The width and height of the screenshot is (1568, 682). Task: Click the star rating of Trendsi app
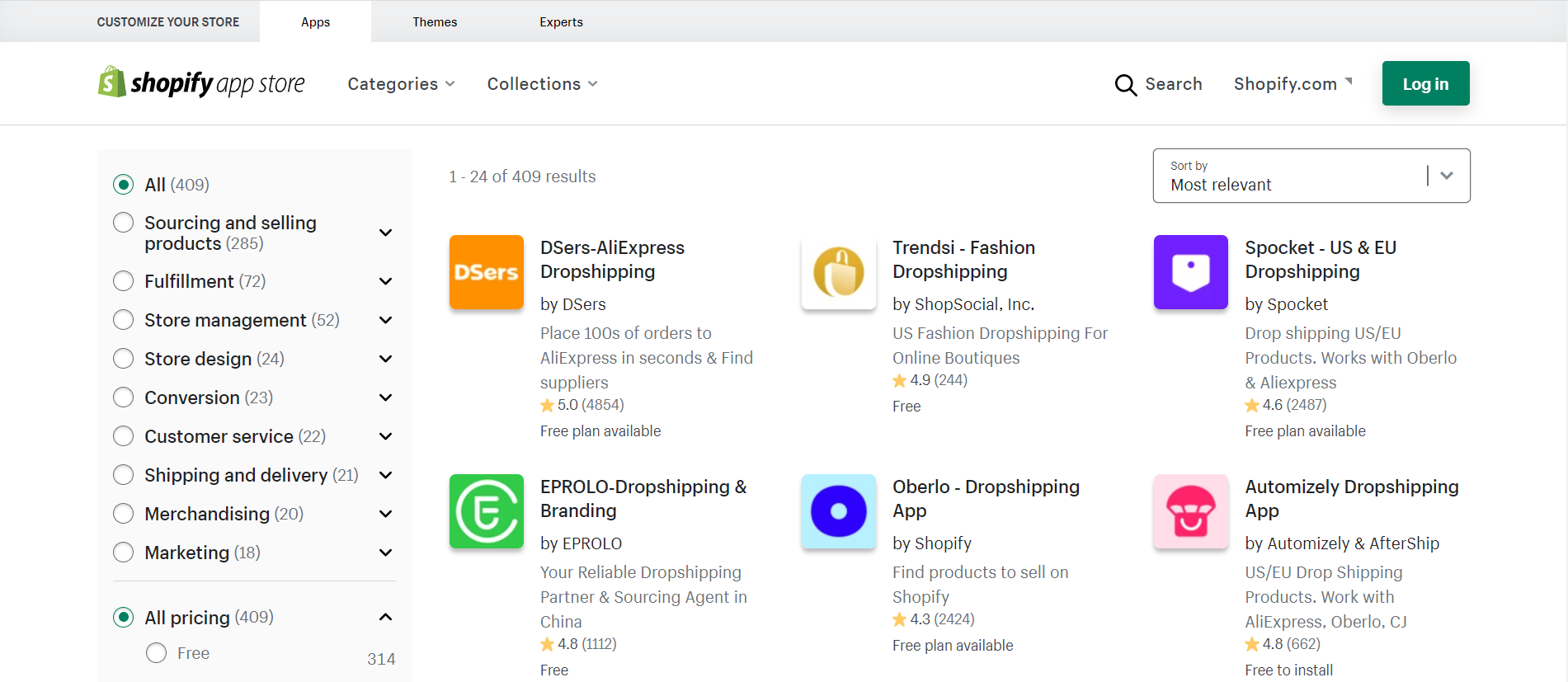[x=930, y=380]
